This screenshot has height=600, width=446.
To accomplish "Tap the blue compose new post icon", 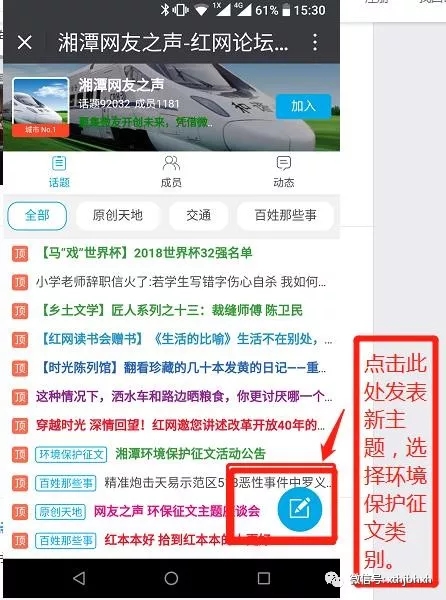I will (x=300, y=509).
